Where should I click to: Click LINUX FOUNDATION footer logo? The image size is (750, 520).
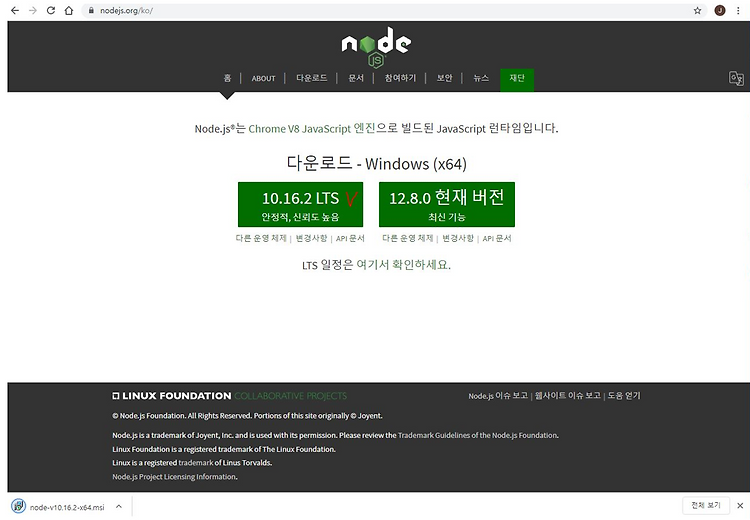(x=172, y=396)
